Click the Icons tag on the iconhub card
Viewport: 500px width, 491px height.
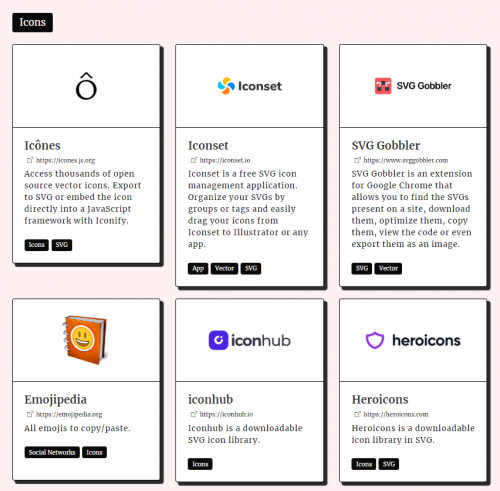200,464
